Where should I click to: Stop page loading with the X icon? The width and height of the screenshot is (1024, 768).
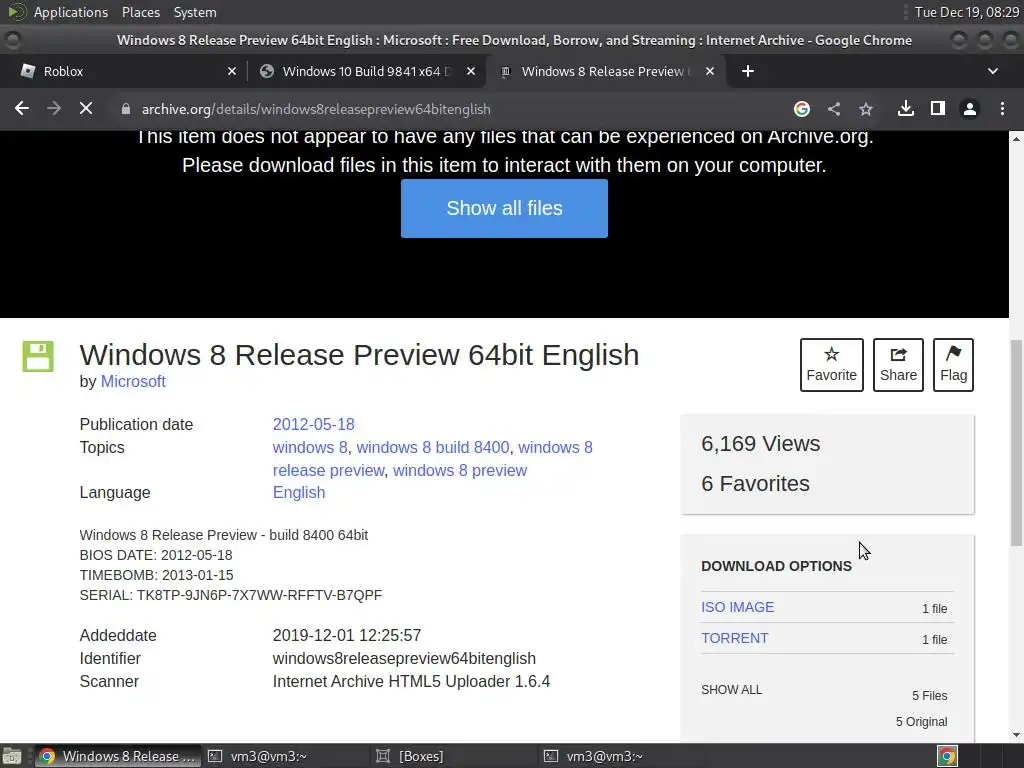point(86,108)
